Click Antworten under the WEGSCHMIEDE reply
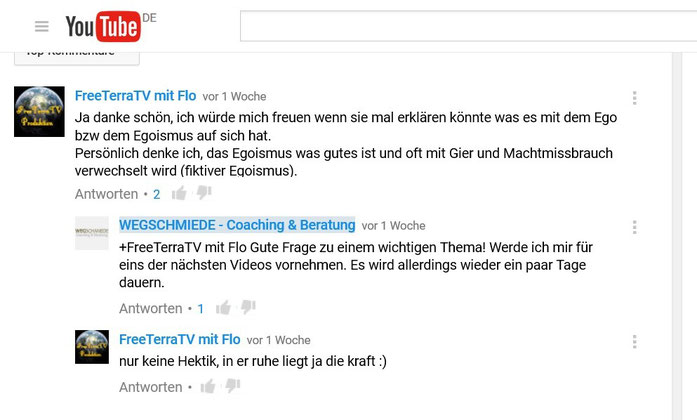The width and height of the screenshot is (697, 420). coord(151,308)
